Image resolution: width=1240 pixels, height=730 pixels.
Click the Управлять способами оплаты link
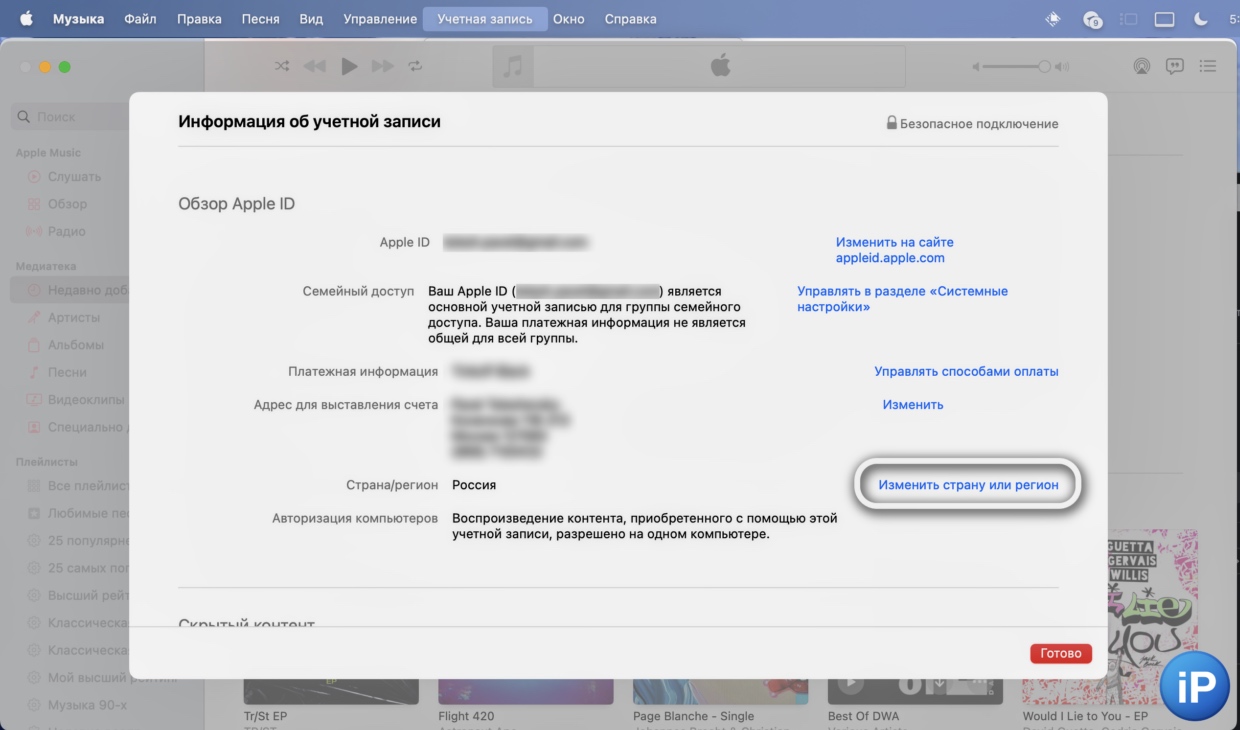(966, 371)
